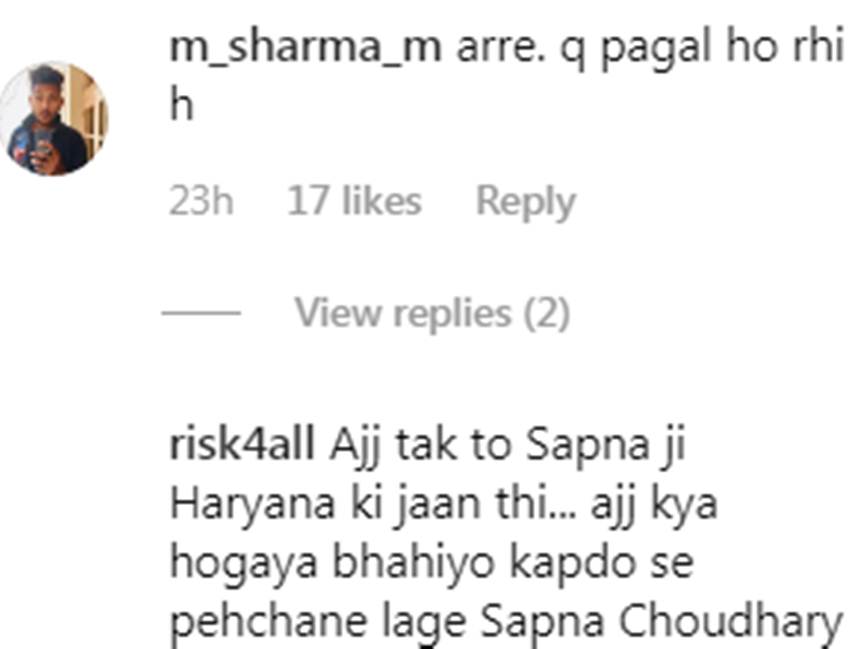Reply to m_sharma_m's comment
Viewport: 850px width, 649px height.
click(x=525, y=202)
